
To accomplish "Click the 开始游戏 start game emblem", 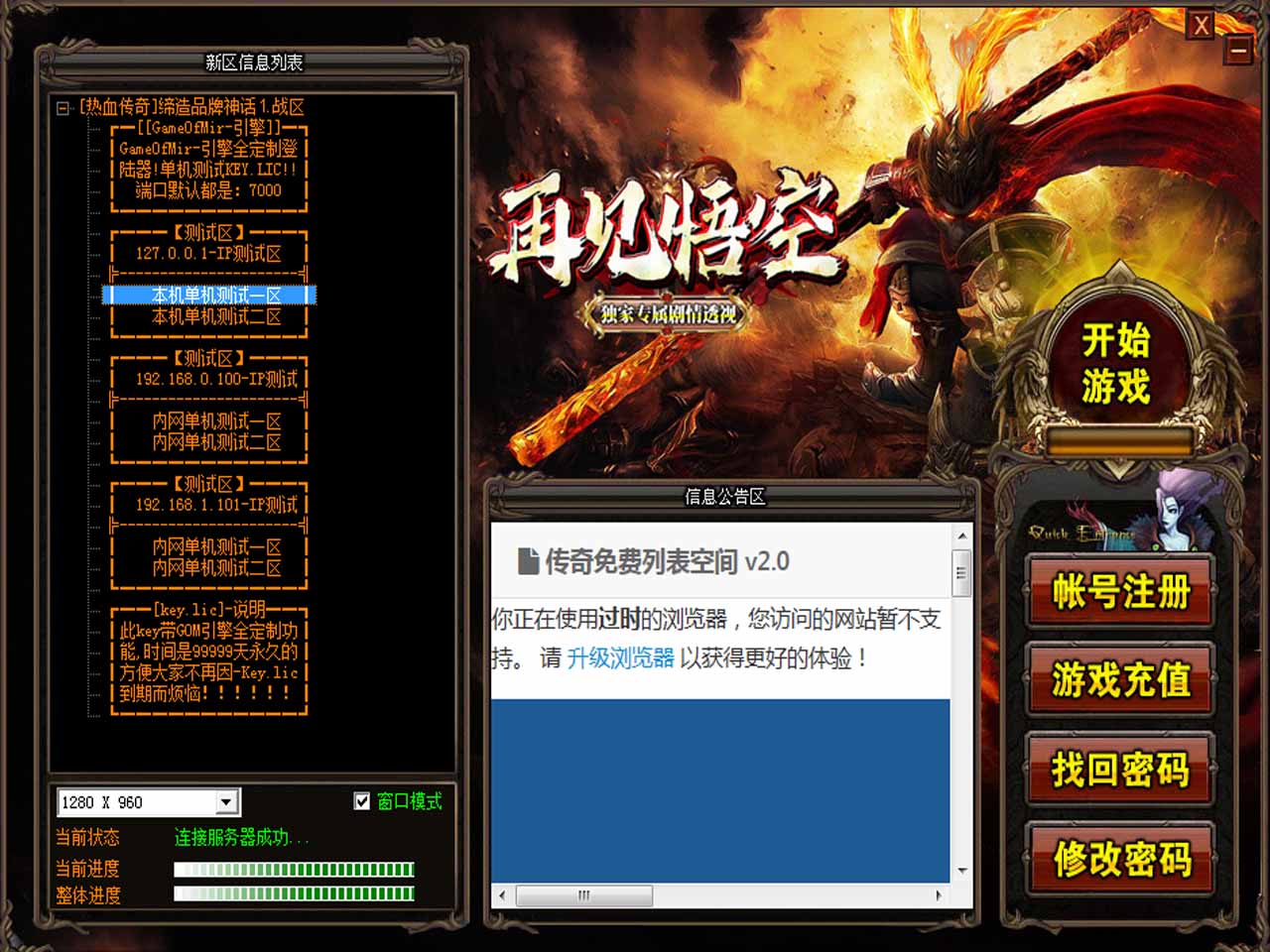I will click(1116, 364).
